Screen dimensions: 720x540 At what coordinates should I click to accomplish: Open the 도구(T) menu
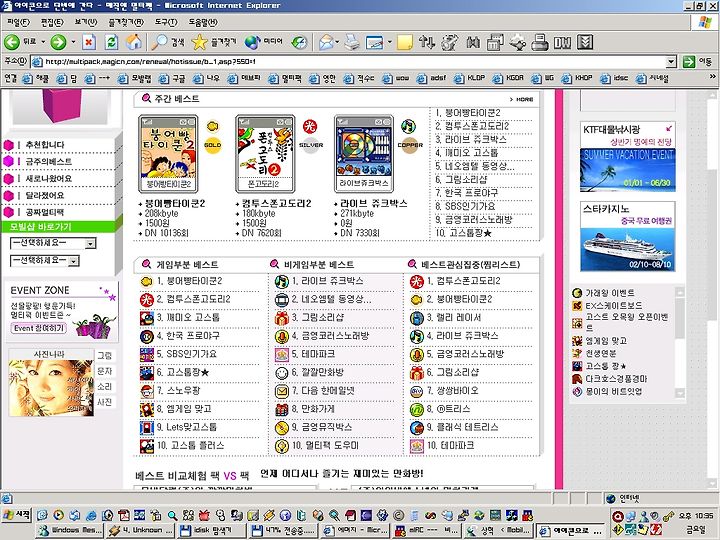tap(166, 22)
